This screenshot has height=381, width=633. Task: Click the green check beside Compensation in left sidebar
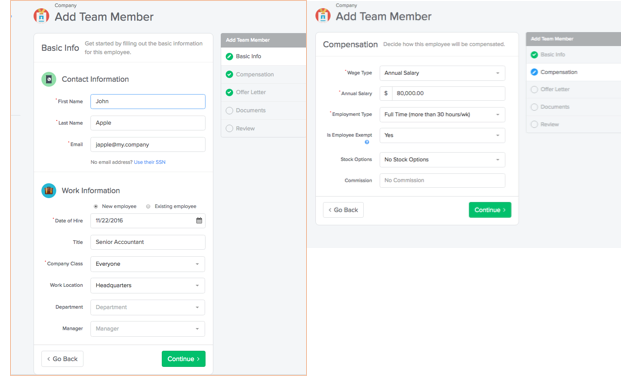coord(229,74)
